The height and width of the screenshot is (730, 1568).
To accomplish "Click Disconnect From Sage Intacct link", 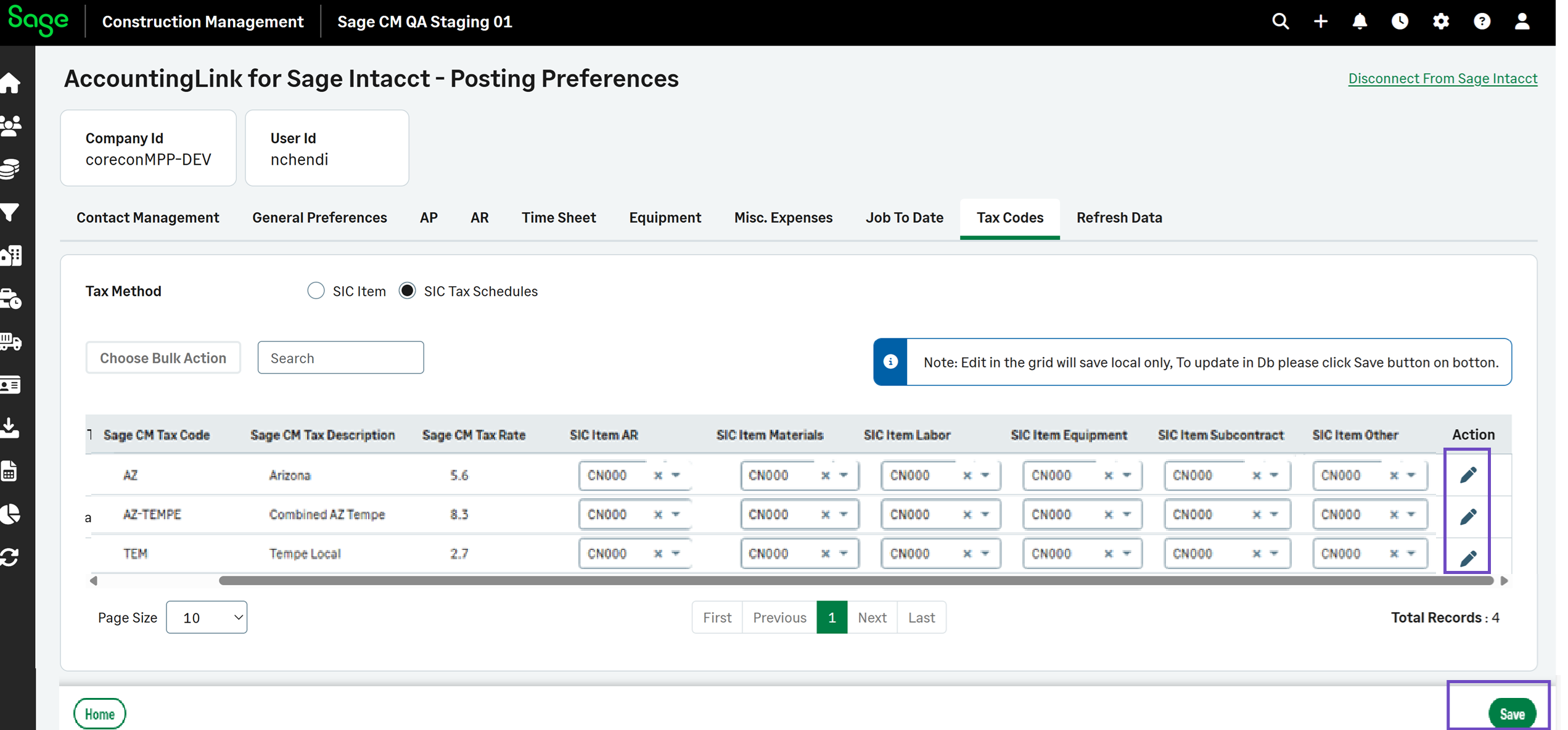I will click(x=1442, y=78).
